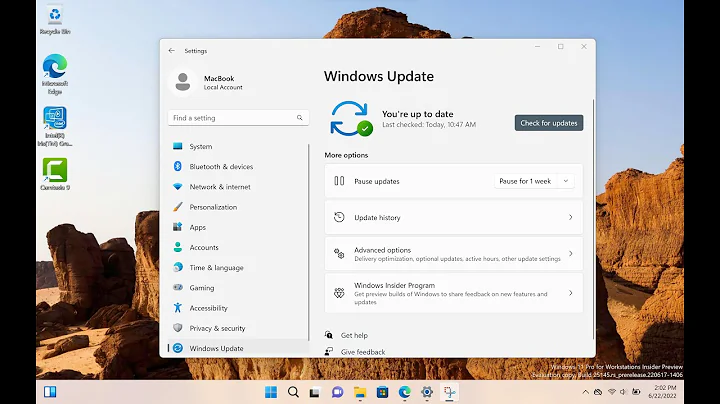Select Privacy & security

[238, 328]
